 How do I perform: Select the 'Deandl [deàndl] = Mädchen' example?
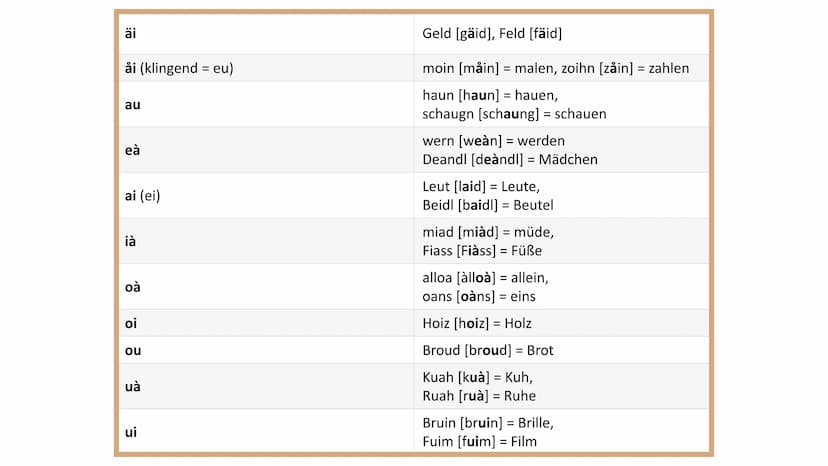coord(510,160)
